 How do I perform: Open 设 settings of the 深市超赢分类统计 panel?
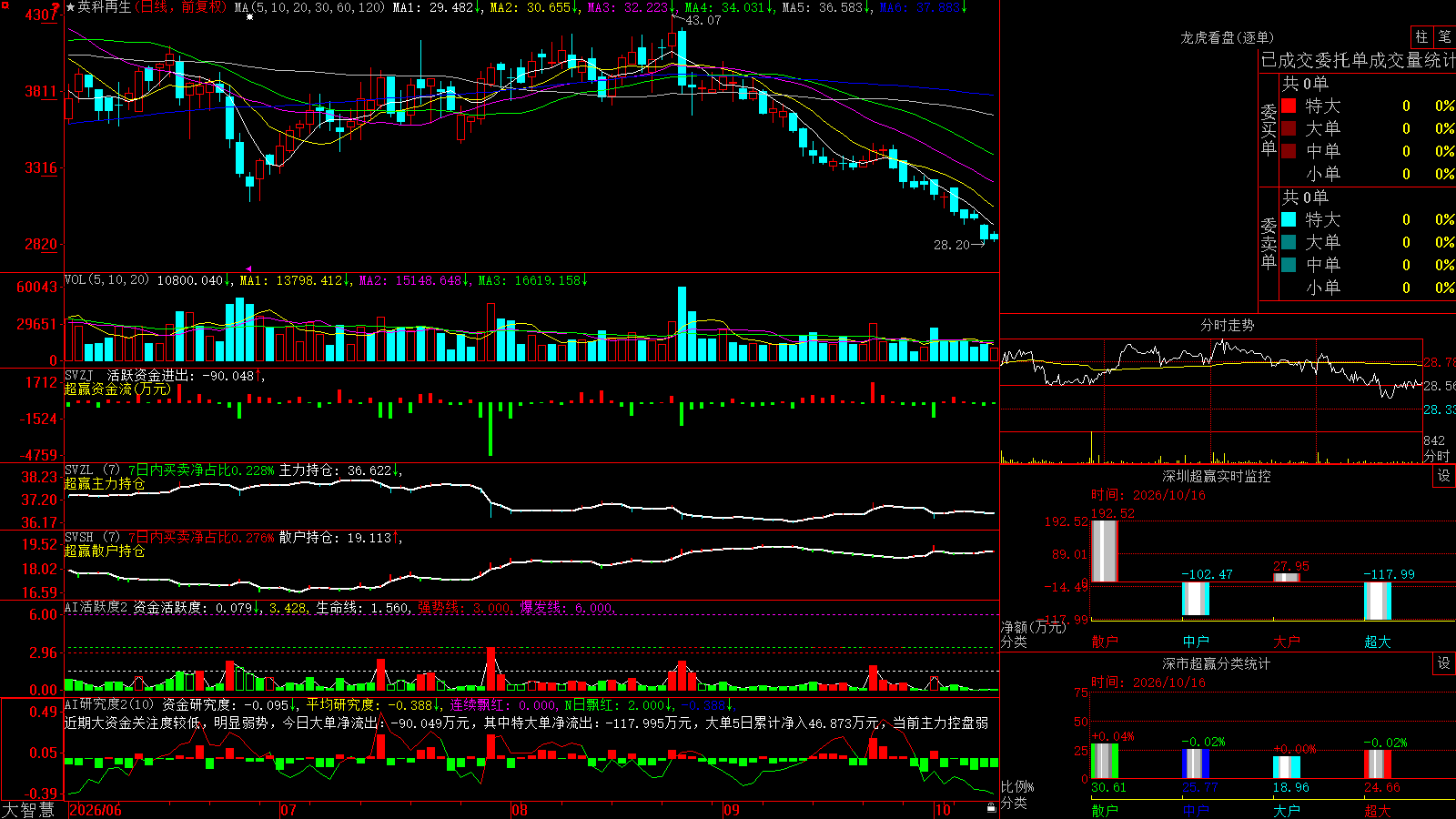pyautogui.click(x=1443, y=663)
